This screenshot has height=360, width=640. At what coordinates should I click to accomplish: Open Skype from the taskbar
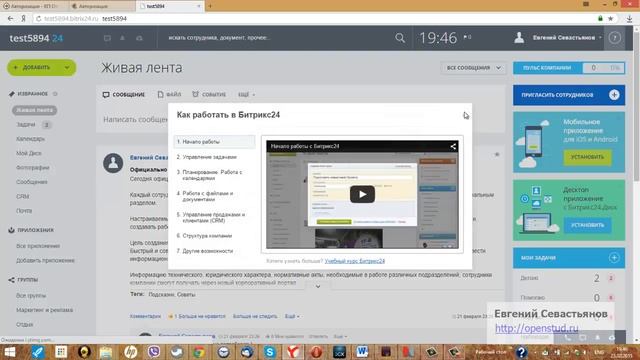[x=269, y=352]
